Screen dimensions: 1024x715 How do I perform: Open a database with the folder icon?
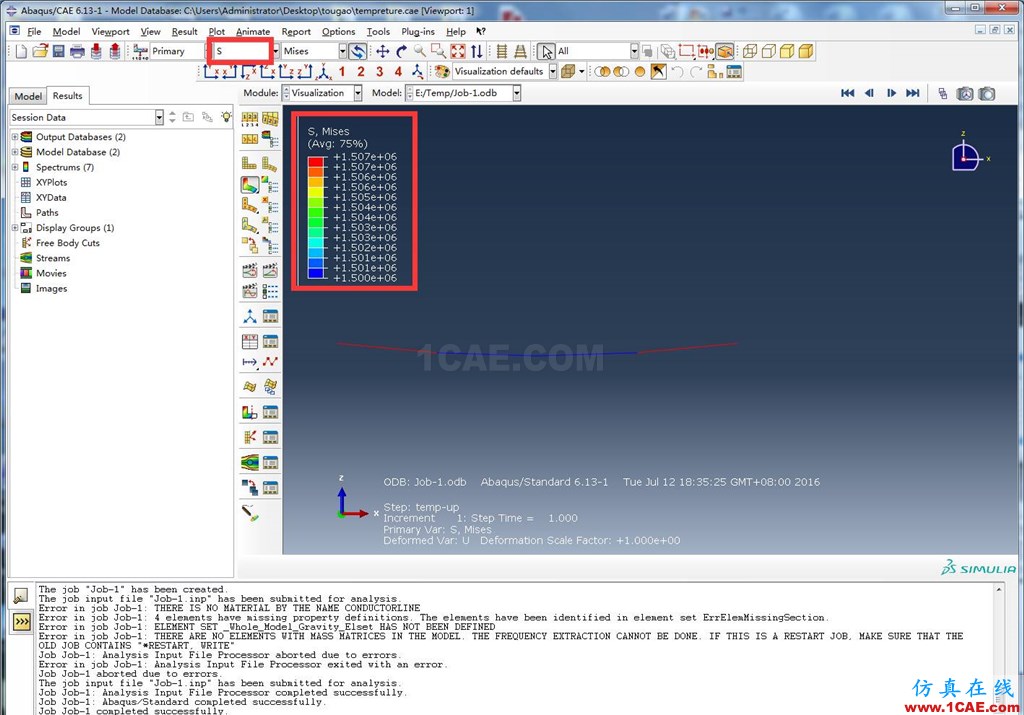point(40,51)
